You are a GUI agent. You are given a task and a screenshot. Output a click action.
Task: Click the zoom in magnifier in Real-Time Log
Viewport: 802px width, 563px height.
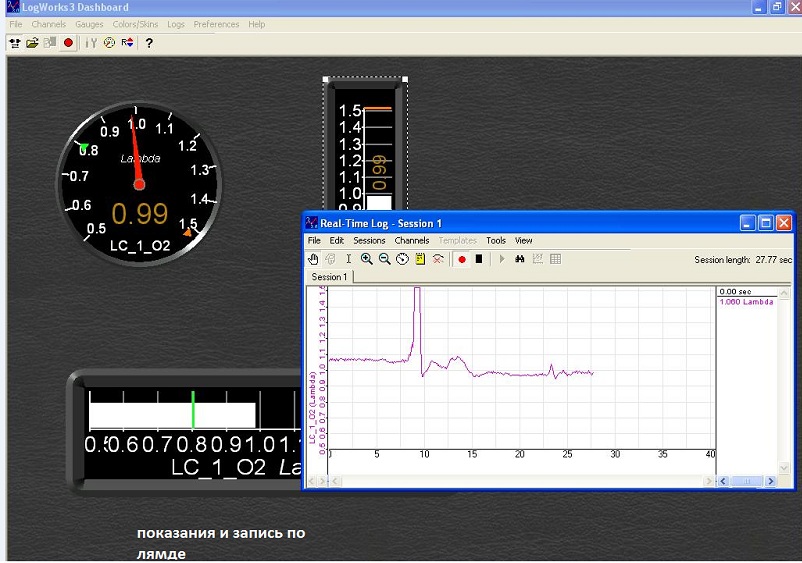(x=367, y=259)
